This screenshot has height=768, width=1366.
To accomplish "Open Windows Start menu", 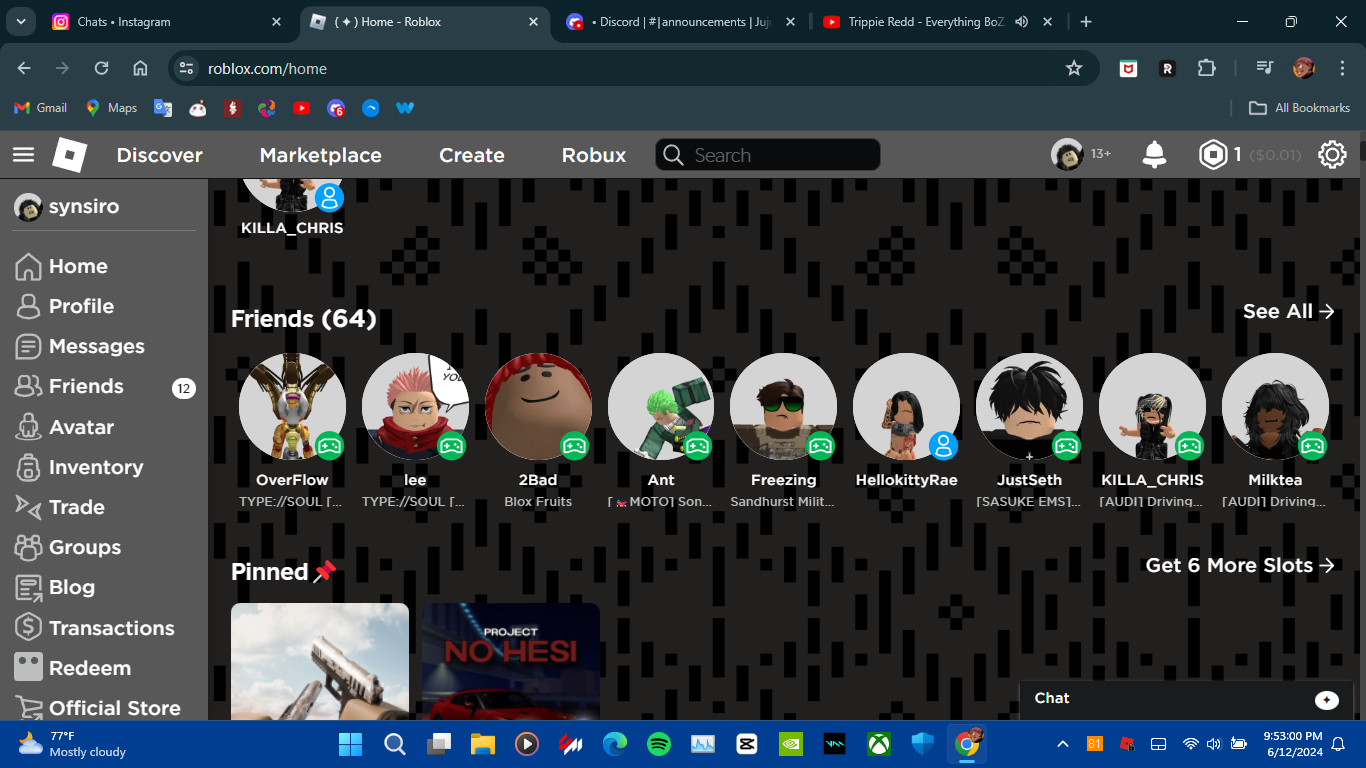I will 351,744.
